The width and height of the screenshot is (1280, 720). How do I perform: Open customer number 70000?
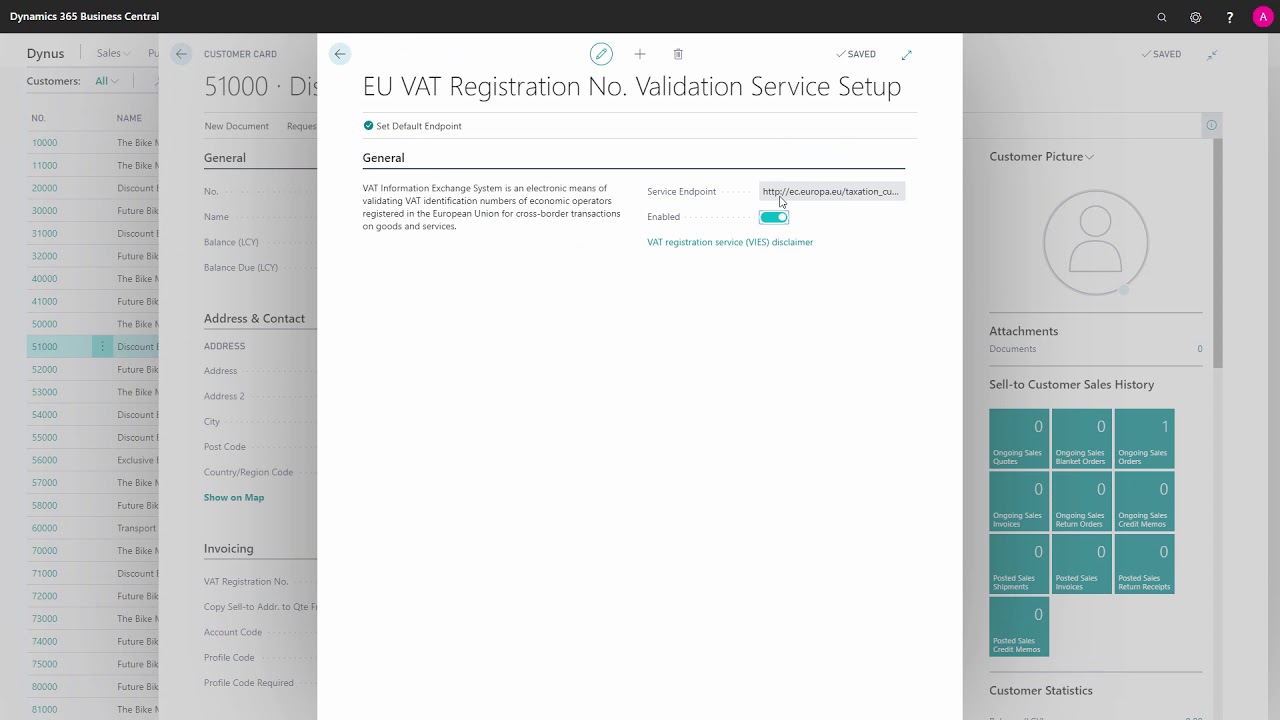(x=44, y=551)
